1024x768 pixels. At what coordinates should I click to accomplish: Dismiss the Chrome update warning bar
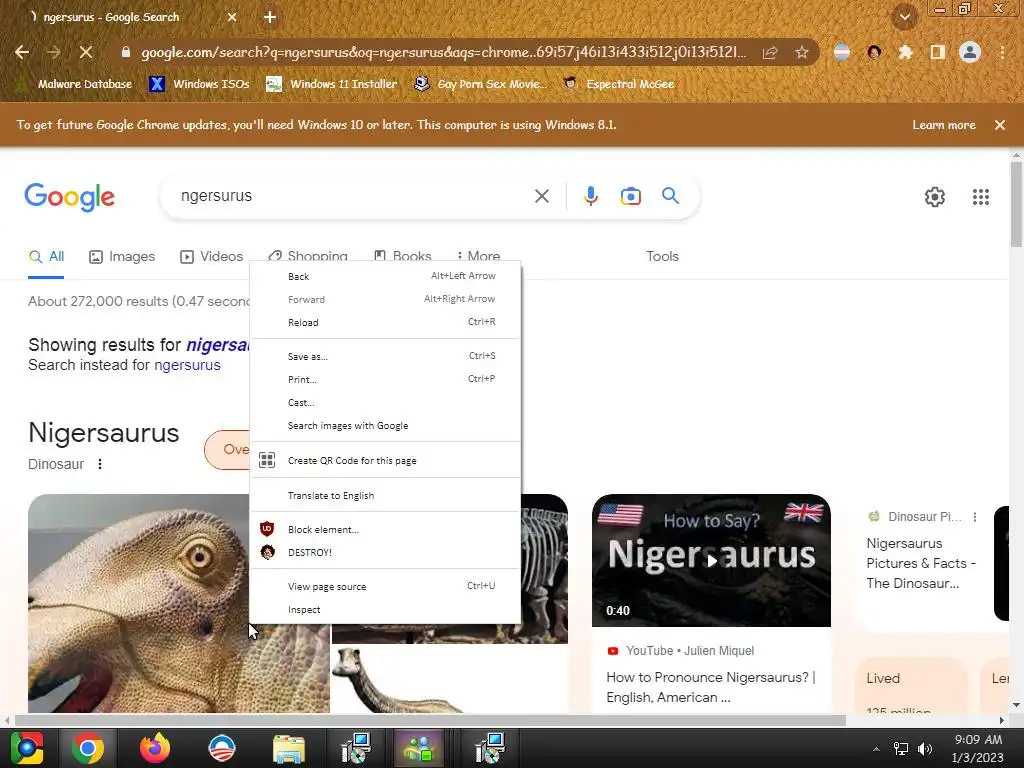pyautogui.click(x=999, y=125)
